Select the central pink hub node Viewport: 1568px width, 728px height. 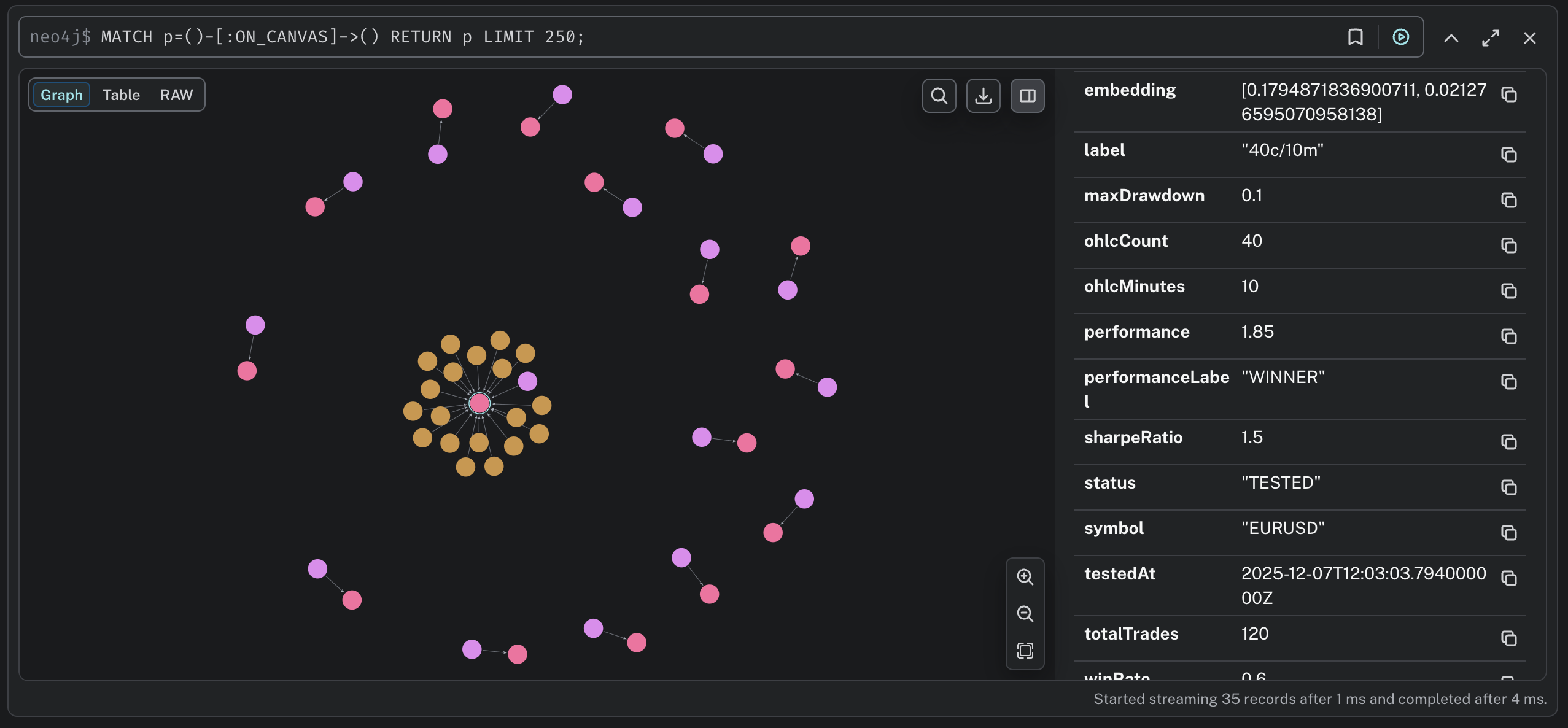pyautogui.click(x=479, y=403)
